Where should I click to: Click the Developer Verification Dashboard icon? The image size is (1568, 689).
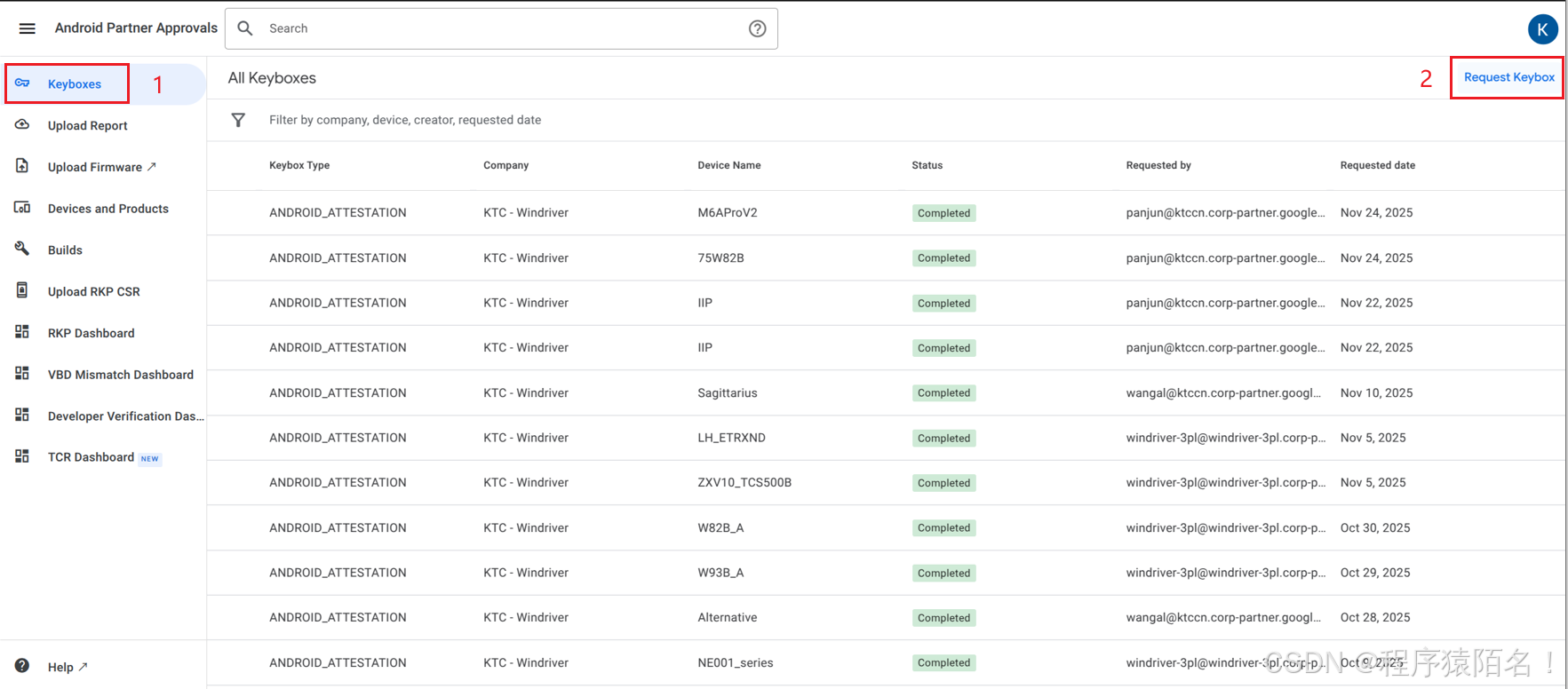pyautogui.click(x=22, y=415)
